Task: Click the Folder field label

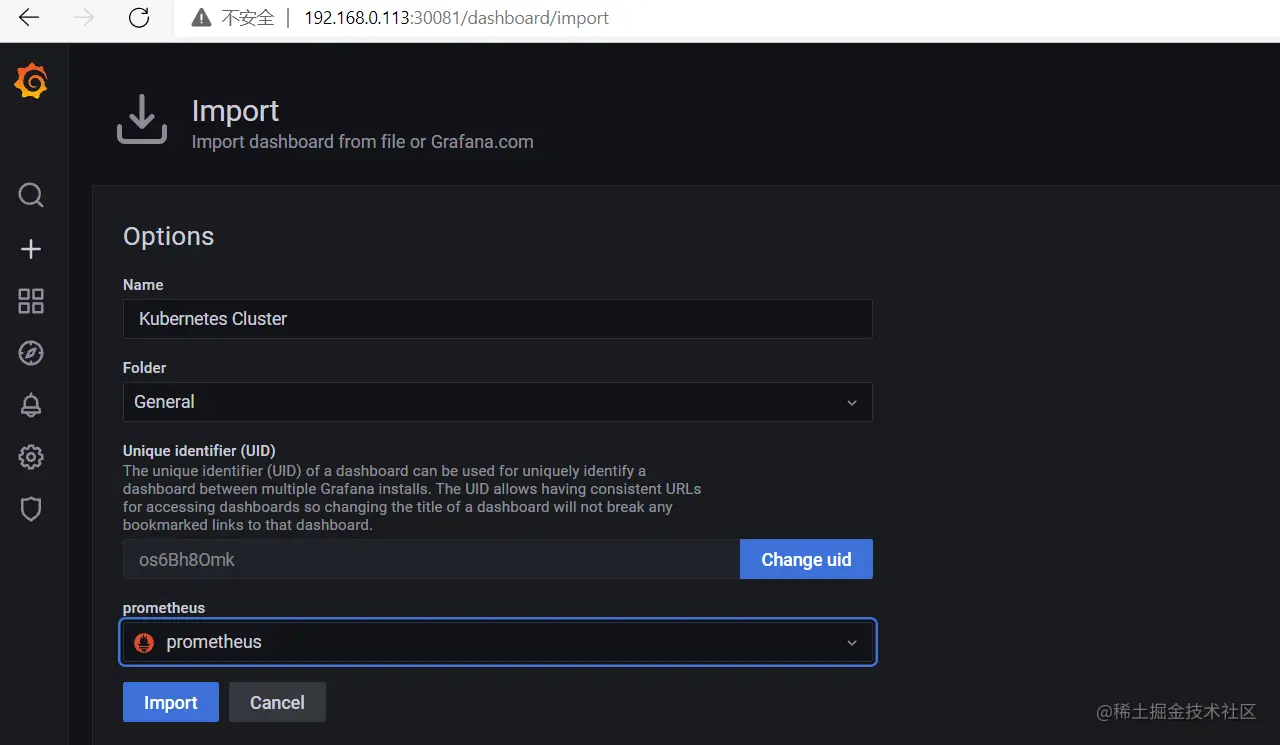Action: (x=145, y=368)
